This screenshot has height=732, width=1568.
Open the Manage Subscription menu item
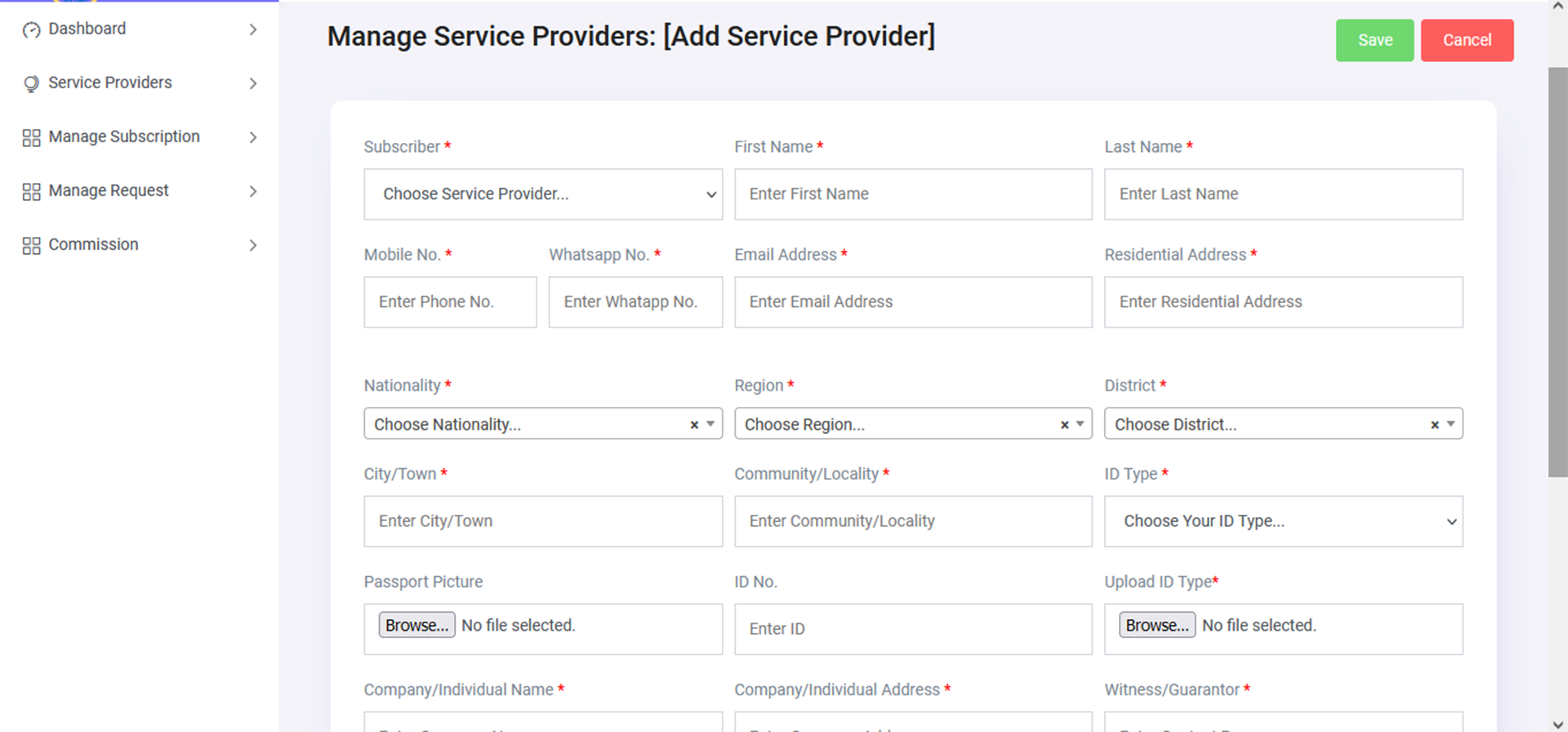click(x=124, y=137)
